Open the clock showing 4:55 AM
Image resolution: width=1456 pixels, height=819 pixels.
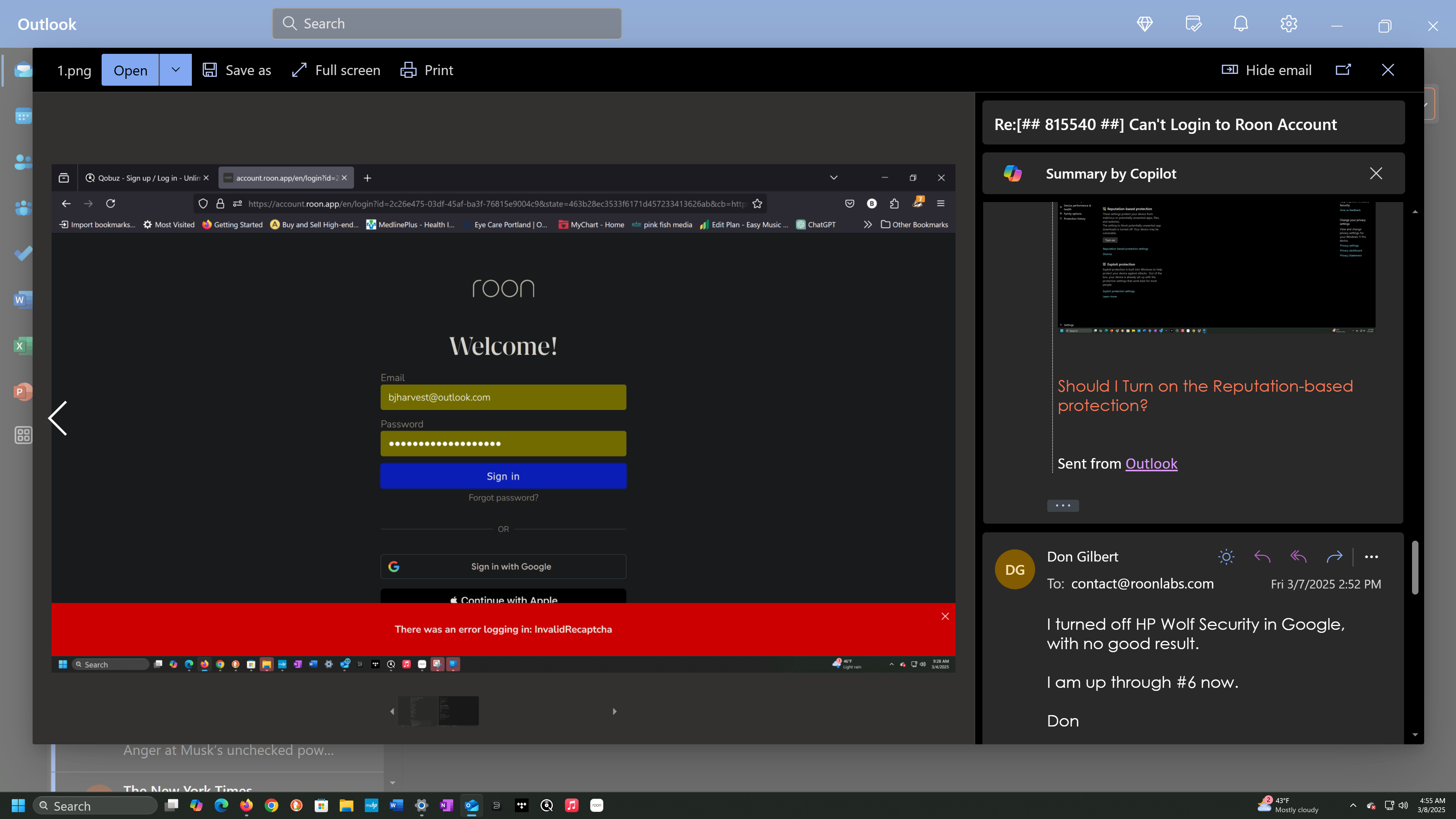(1431, 805)
